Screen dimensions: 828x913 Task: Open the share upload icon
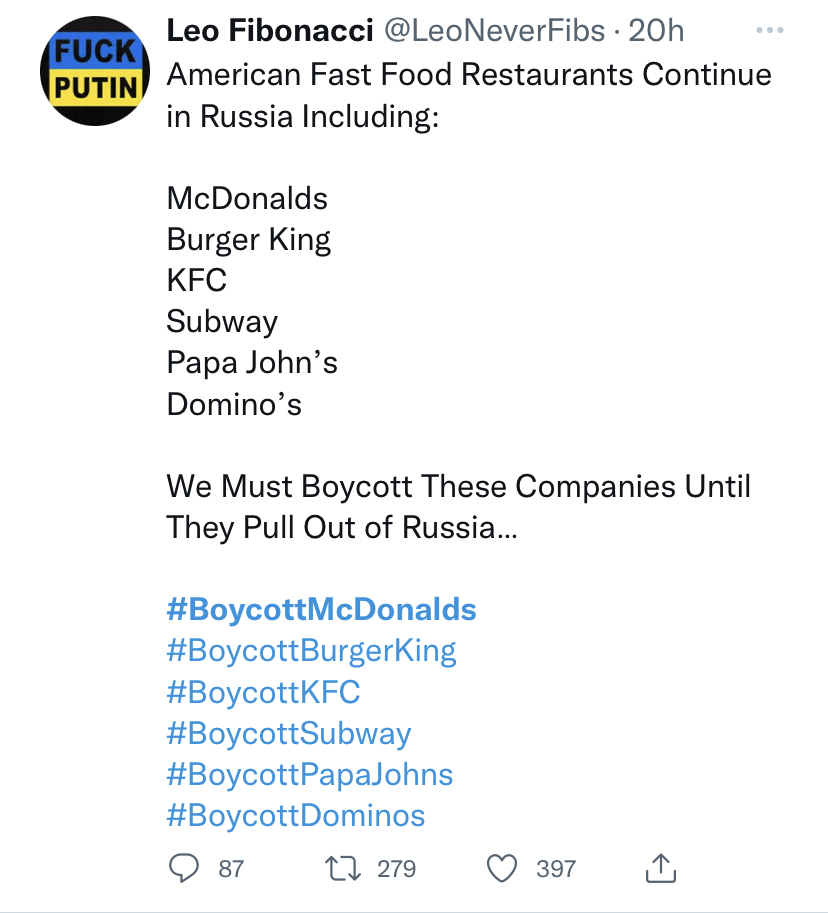660,868
